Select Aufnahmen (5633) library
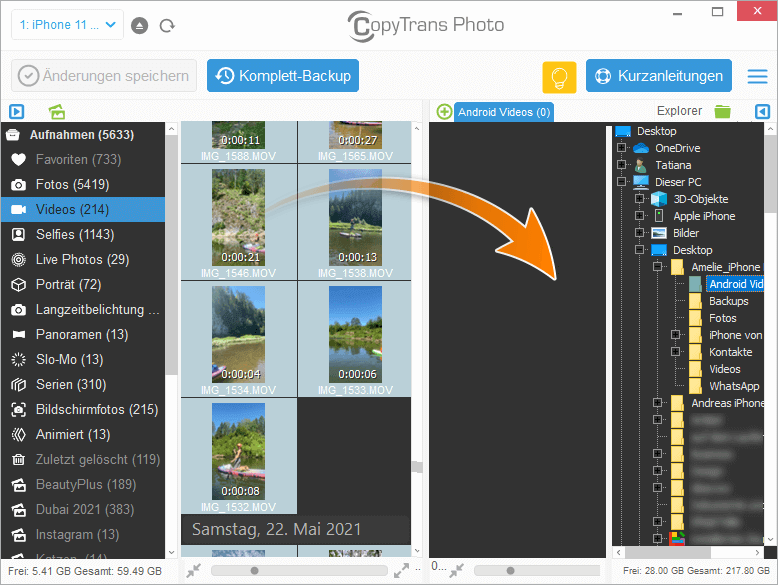Viewport: 778px width, 585px height. point(82,135)
